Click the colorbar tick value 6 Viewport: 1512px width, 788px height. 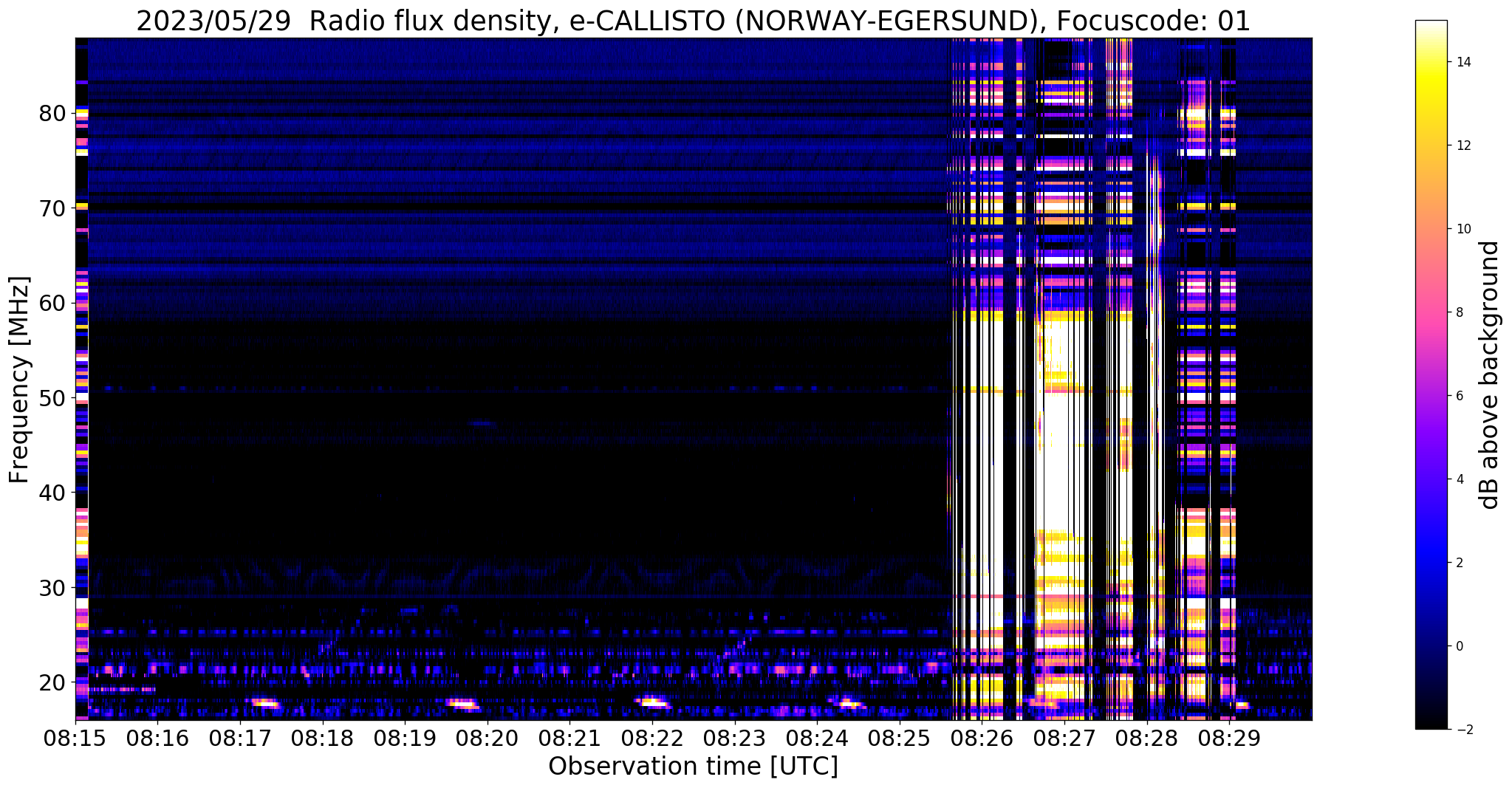[1460, 396]
